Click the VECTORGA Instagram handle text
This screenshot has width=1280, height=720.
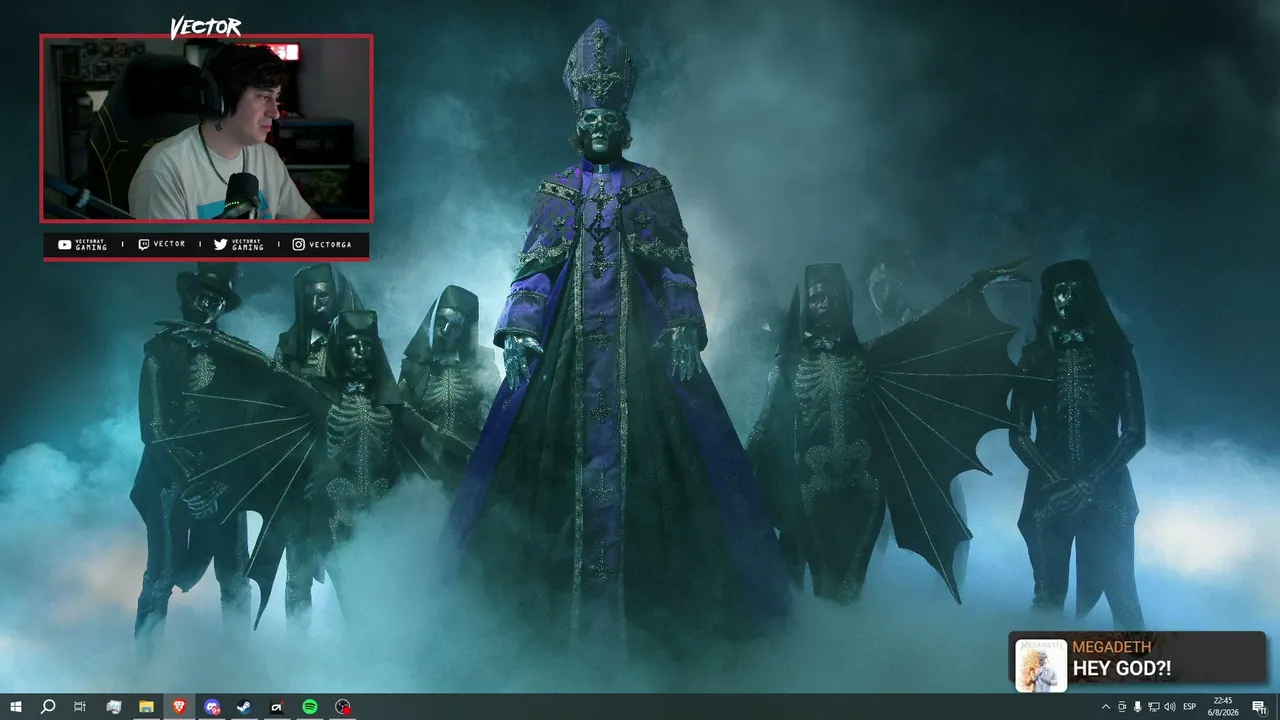click(330, 244)
